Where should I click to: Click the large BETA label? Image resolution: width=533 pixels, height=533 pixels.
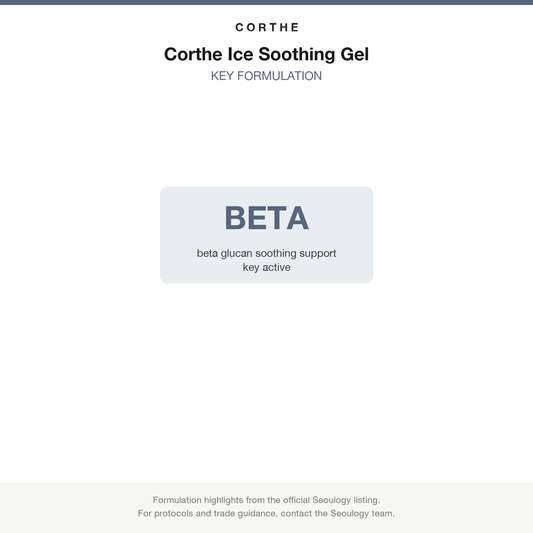click(x=266, y=218)
